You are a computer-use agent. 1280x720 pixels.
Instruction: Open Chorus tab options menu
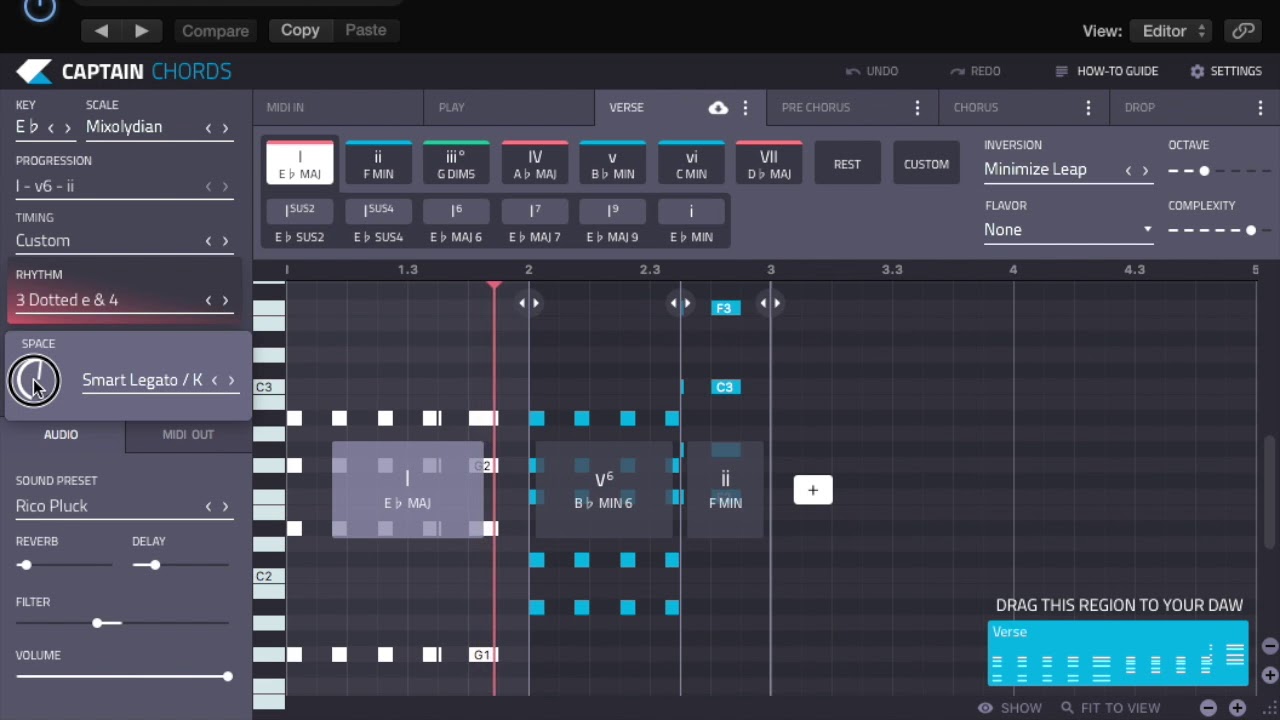point(1089,108)
